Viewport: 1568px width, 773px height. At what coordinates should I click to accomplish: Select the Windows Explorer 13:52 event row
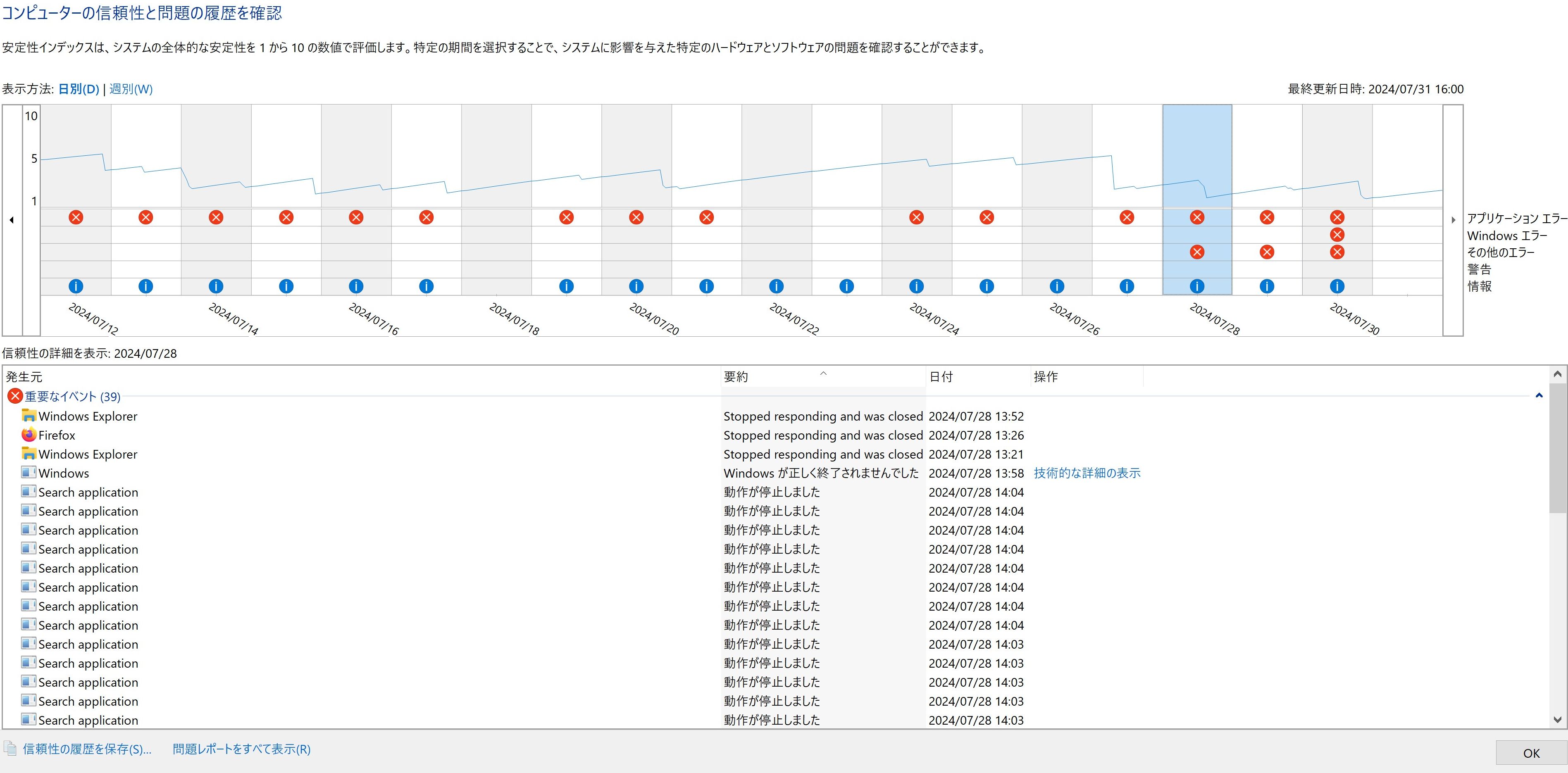pos(88,416)
